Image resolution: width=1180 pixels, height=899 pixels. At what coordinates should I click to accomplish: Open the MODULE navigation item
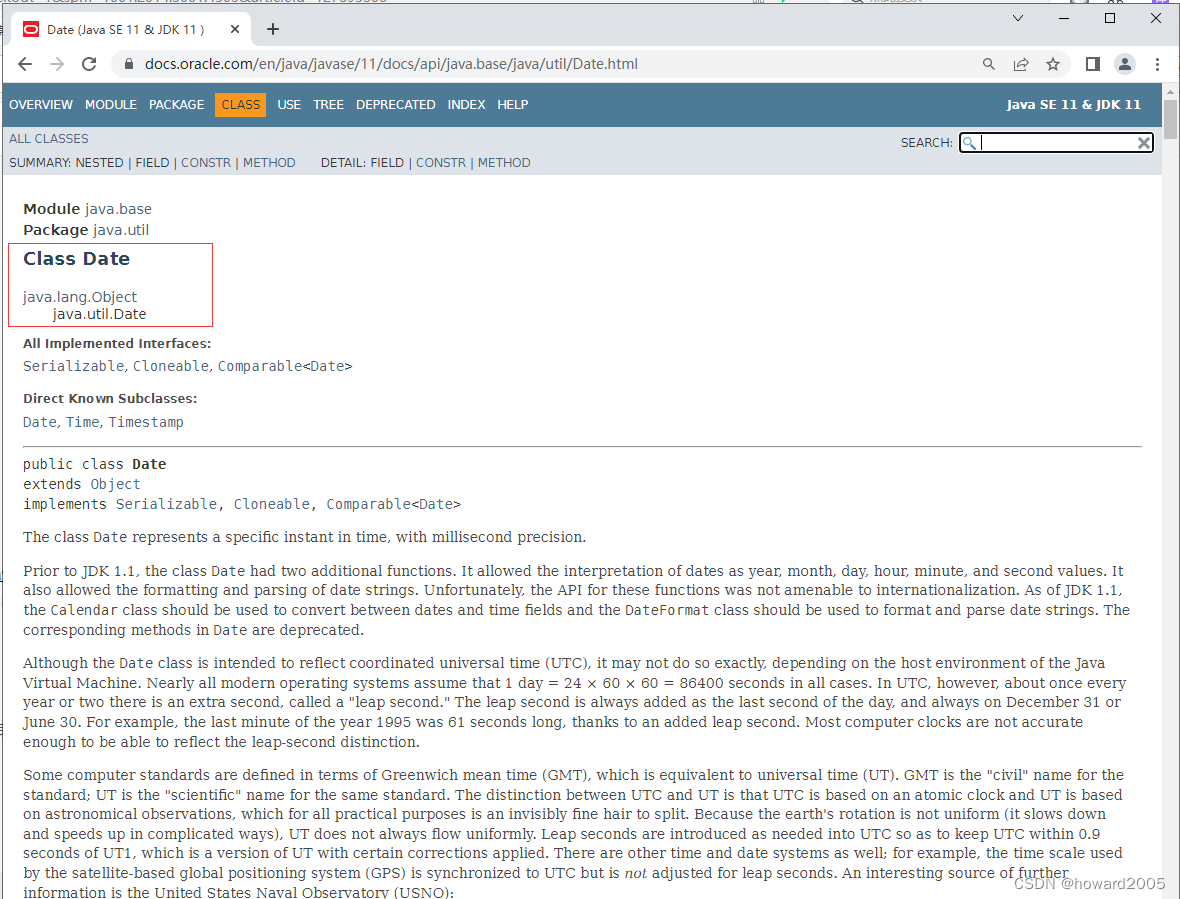point(111,105)
